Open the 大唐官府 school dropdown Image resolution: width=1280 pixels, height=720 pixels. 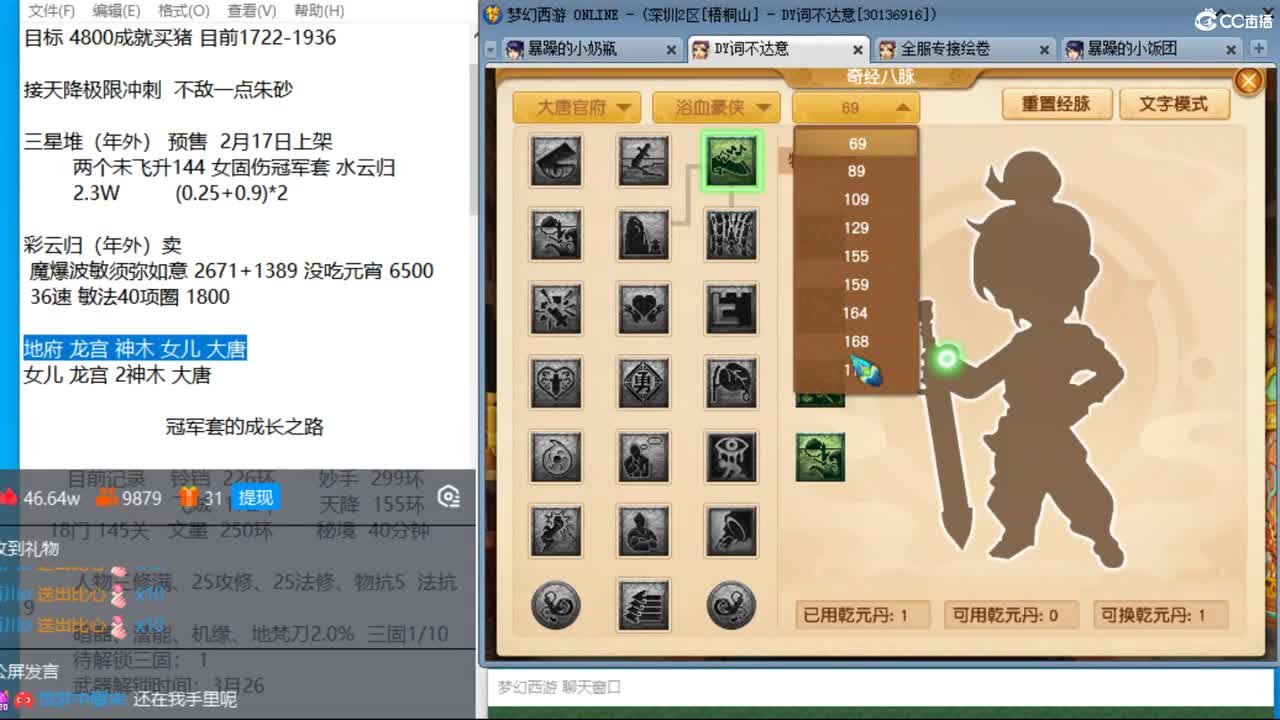click(x=577, y=108)
